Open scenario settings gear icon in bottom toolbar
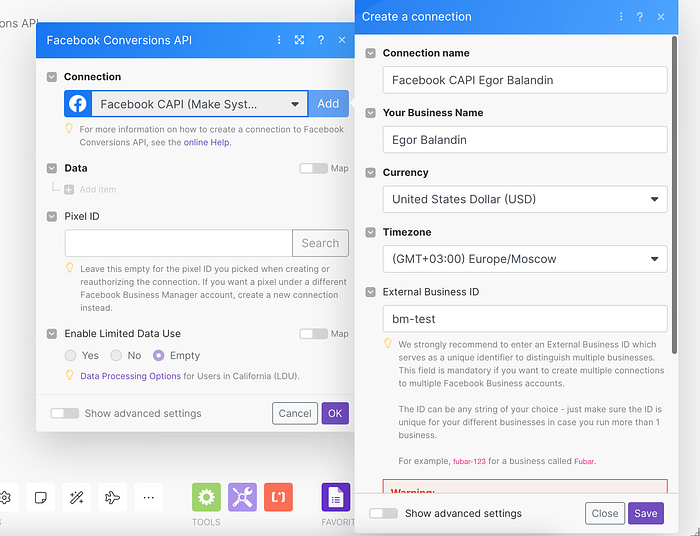This screenshot has width=700, height=536. tap(5, 497)
